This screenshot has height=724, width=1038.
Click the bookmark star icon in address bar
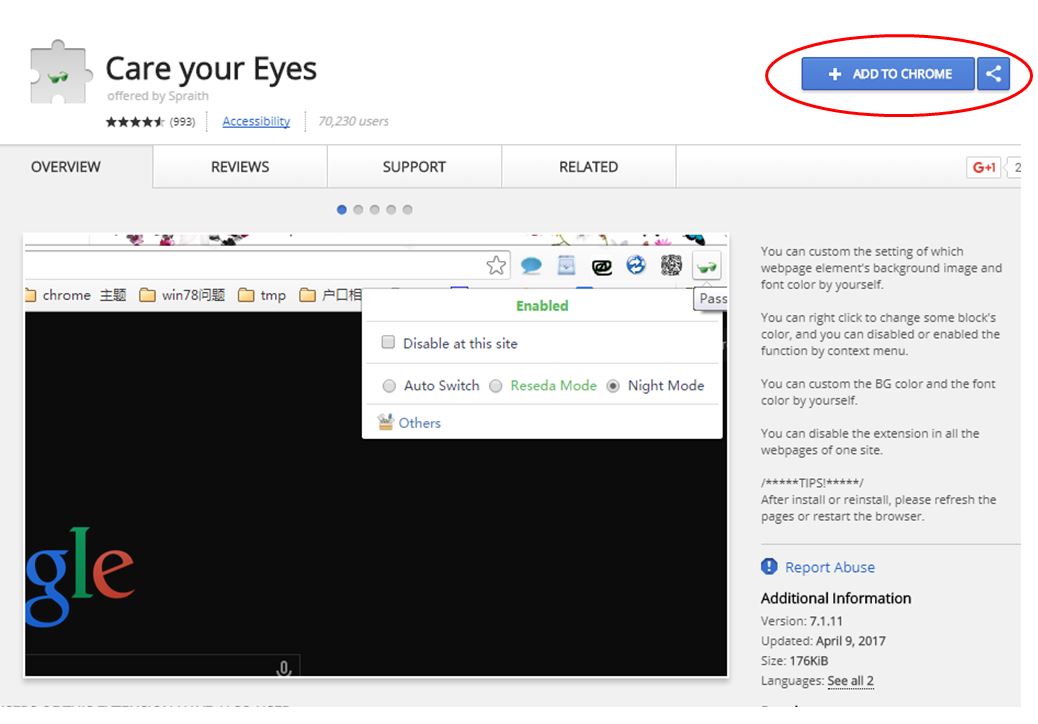coord(496,266)
